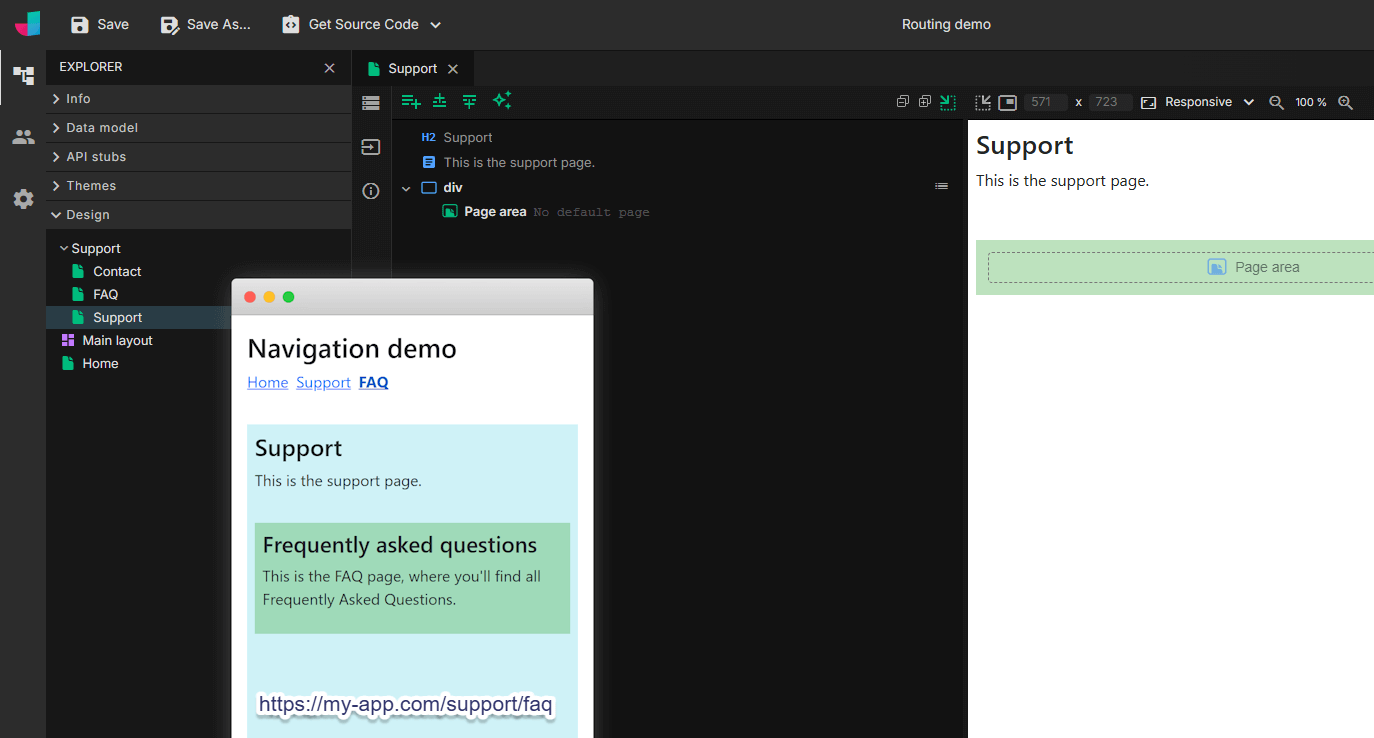Click the AI sparkle icon in component toolbar
The width and height of the screenshot is (1374, 738).
[502, 100]
